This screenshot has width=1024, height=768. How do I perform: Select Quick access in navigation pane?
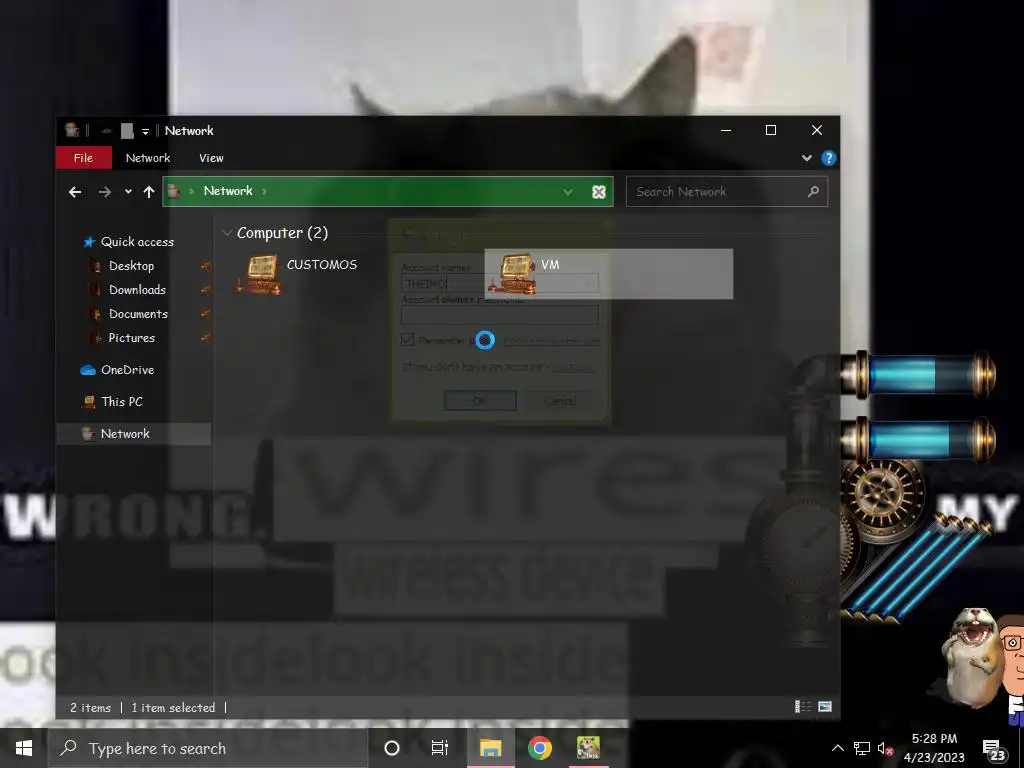[129, 242]
